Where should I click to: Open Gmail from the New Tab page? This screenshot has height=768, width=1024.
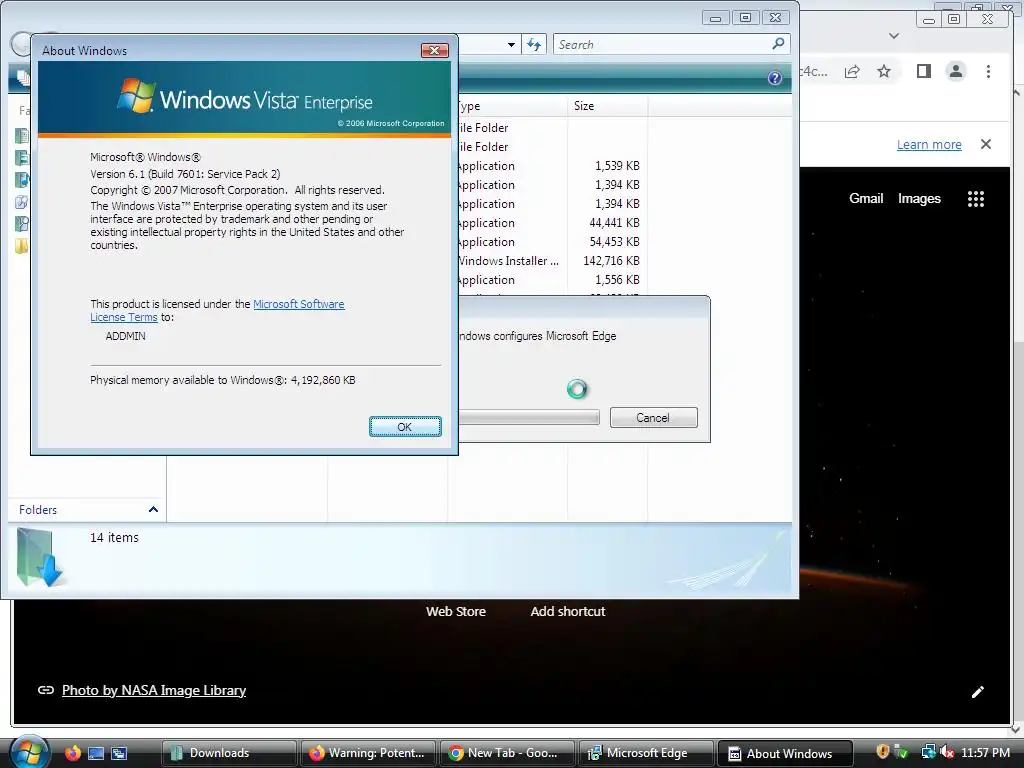[866, 199]
